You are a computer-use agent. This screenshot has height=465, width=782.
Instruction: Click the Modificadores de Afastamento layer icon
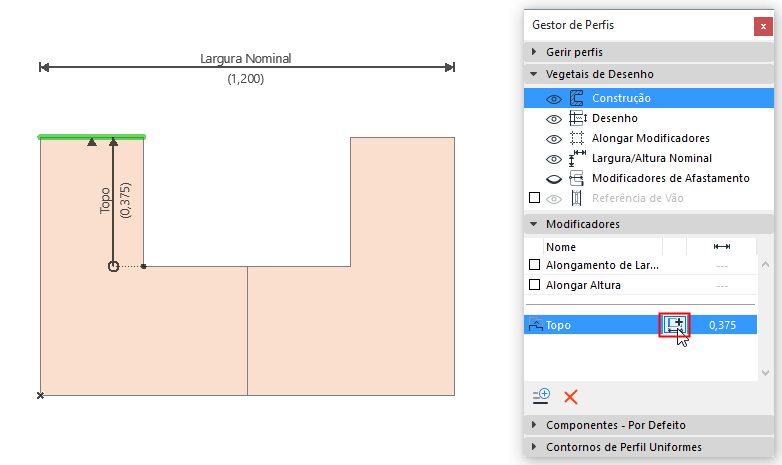[577, 178]
